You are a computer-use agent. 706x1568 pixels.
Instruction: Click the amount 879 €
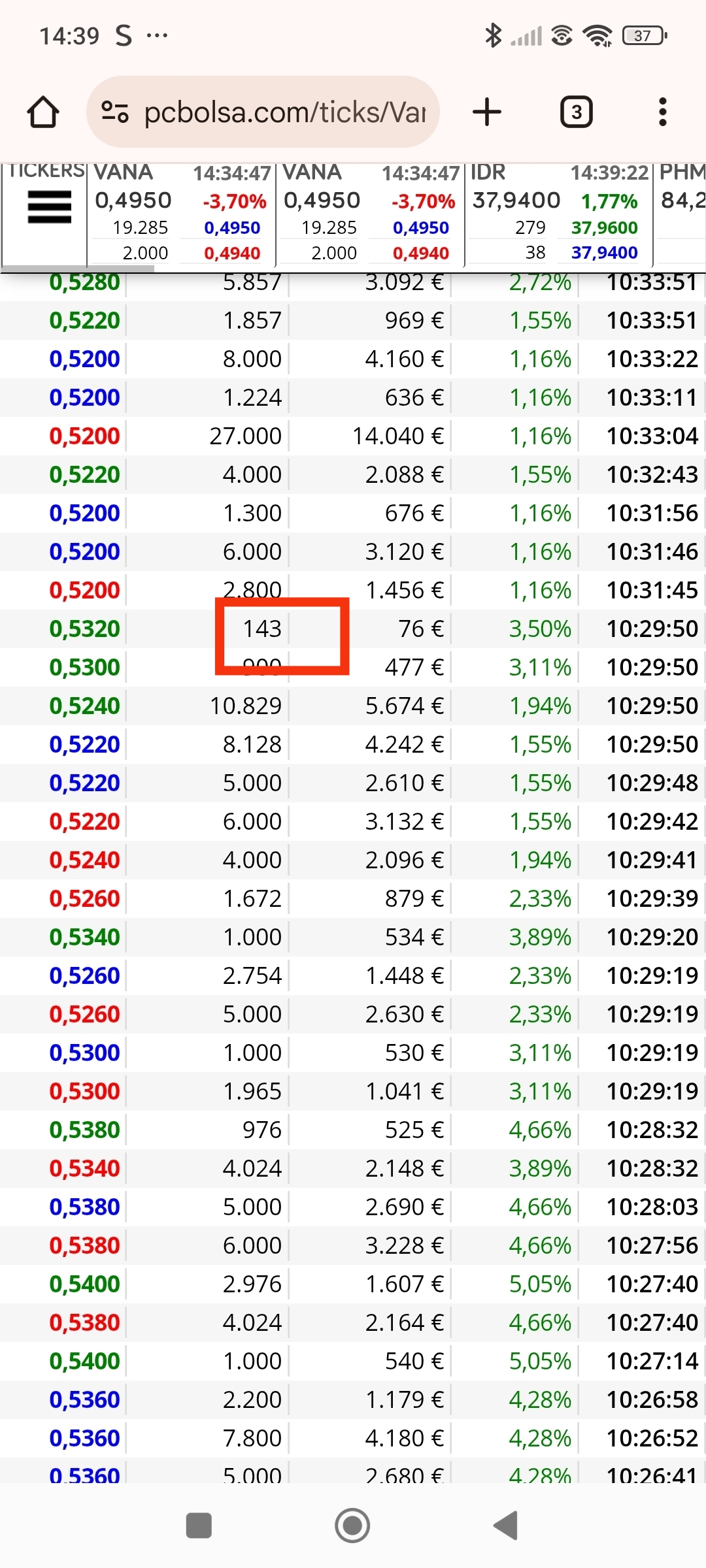tap(414, 898)
